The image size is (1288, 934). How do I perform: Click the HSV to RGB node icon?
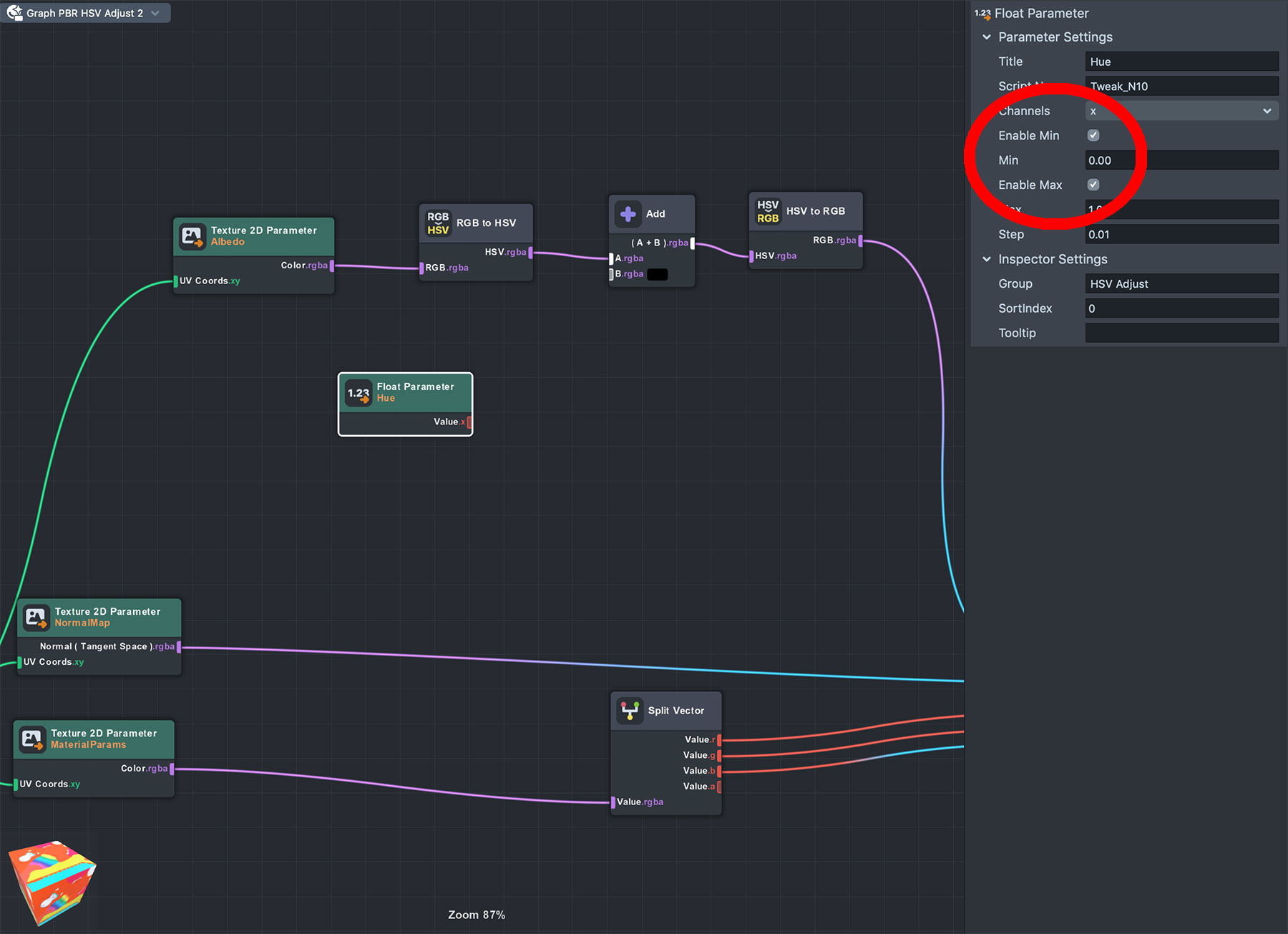click(768, 211)
